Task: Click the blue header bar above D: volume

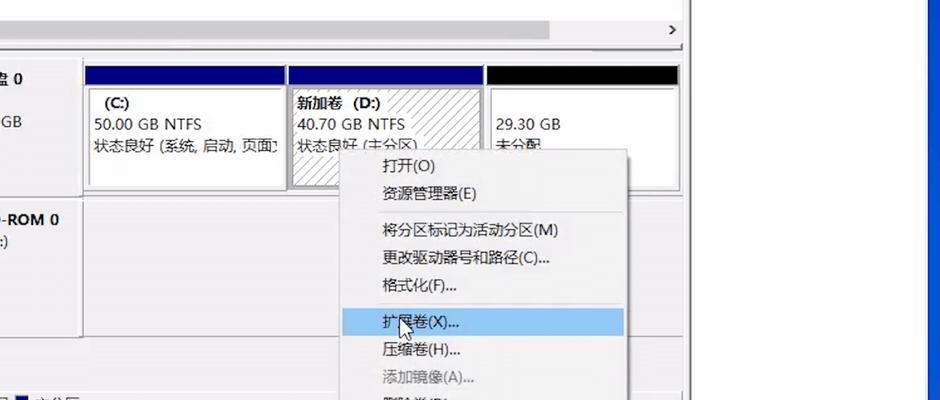Action: (x=385, y=75)
